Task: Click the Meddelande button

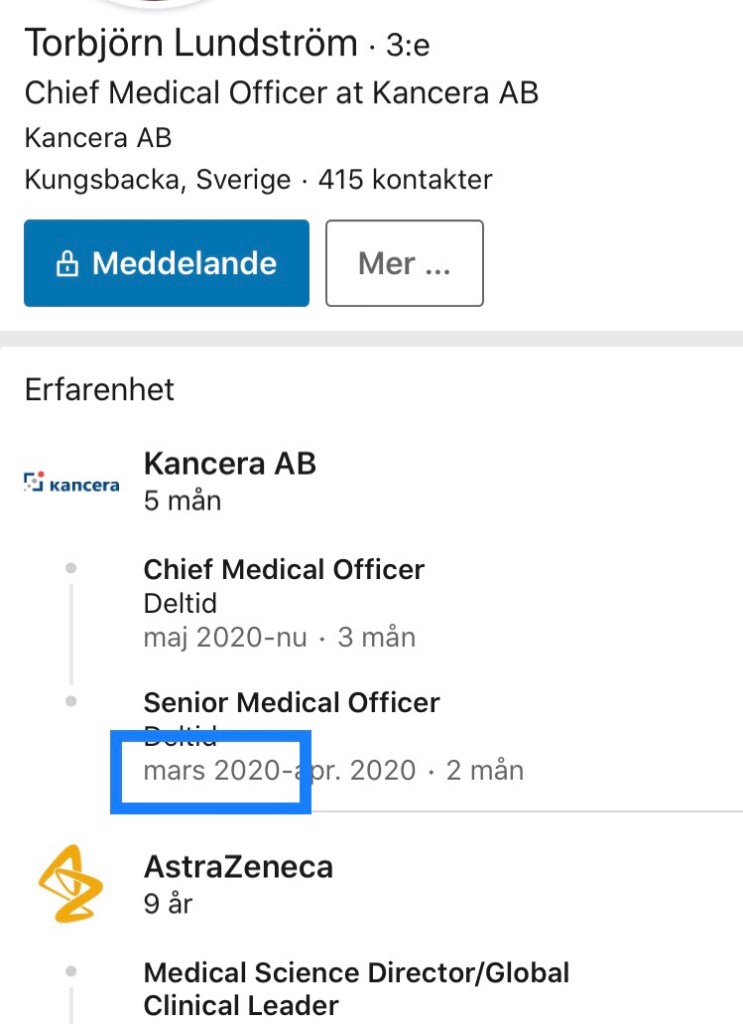Action: tap(166, 263)
